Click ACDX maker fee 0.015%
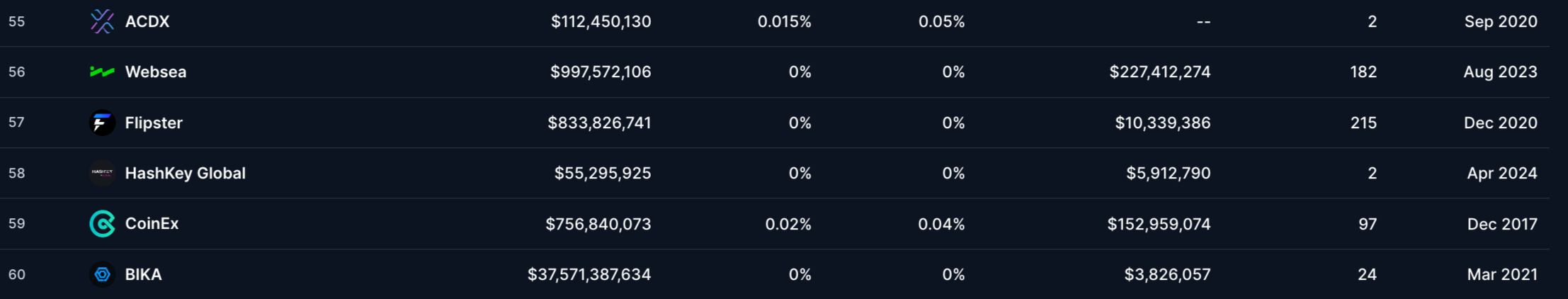 coord(784,21)
